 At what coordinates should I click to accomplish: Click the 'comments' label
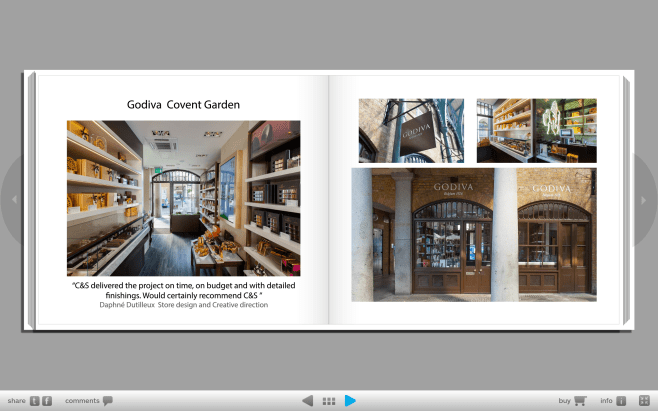pyautogui.click(x=82, y=401)
